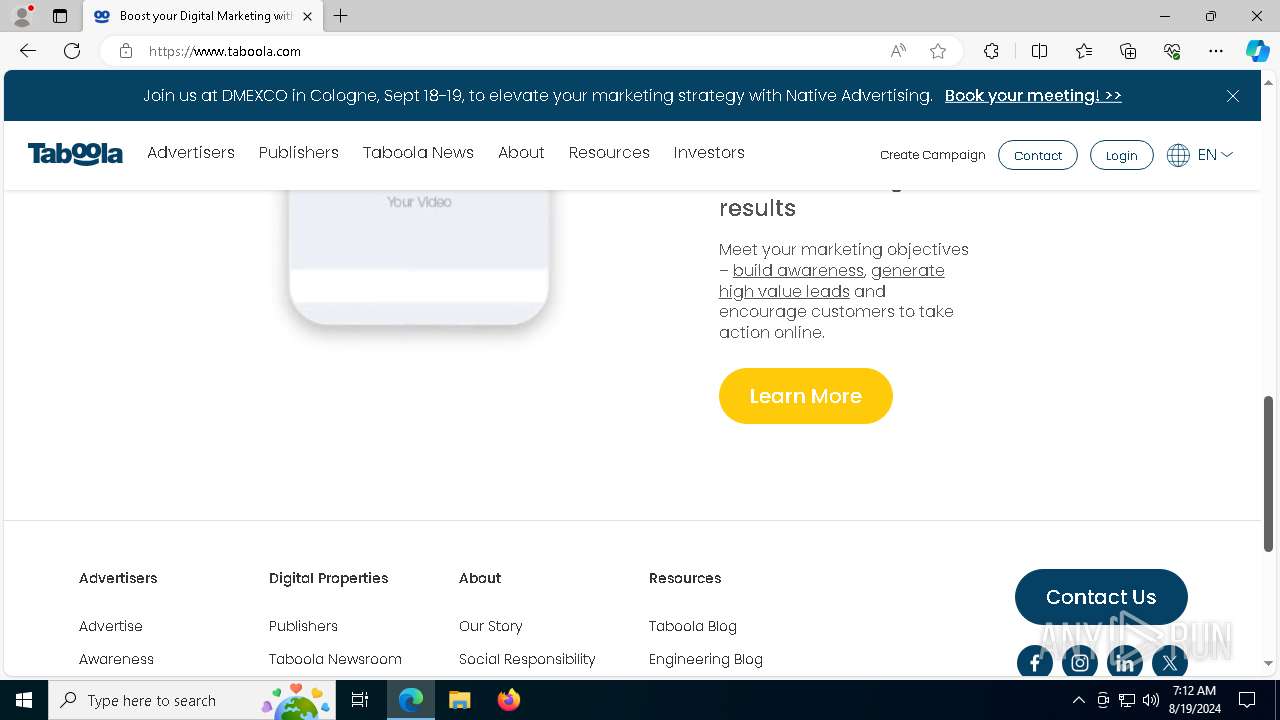Click the Login button
1280x720 pixels.
pos(1121,155)
